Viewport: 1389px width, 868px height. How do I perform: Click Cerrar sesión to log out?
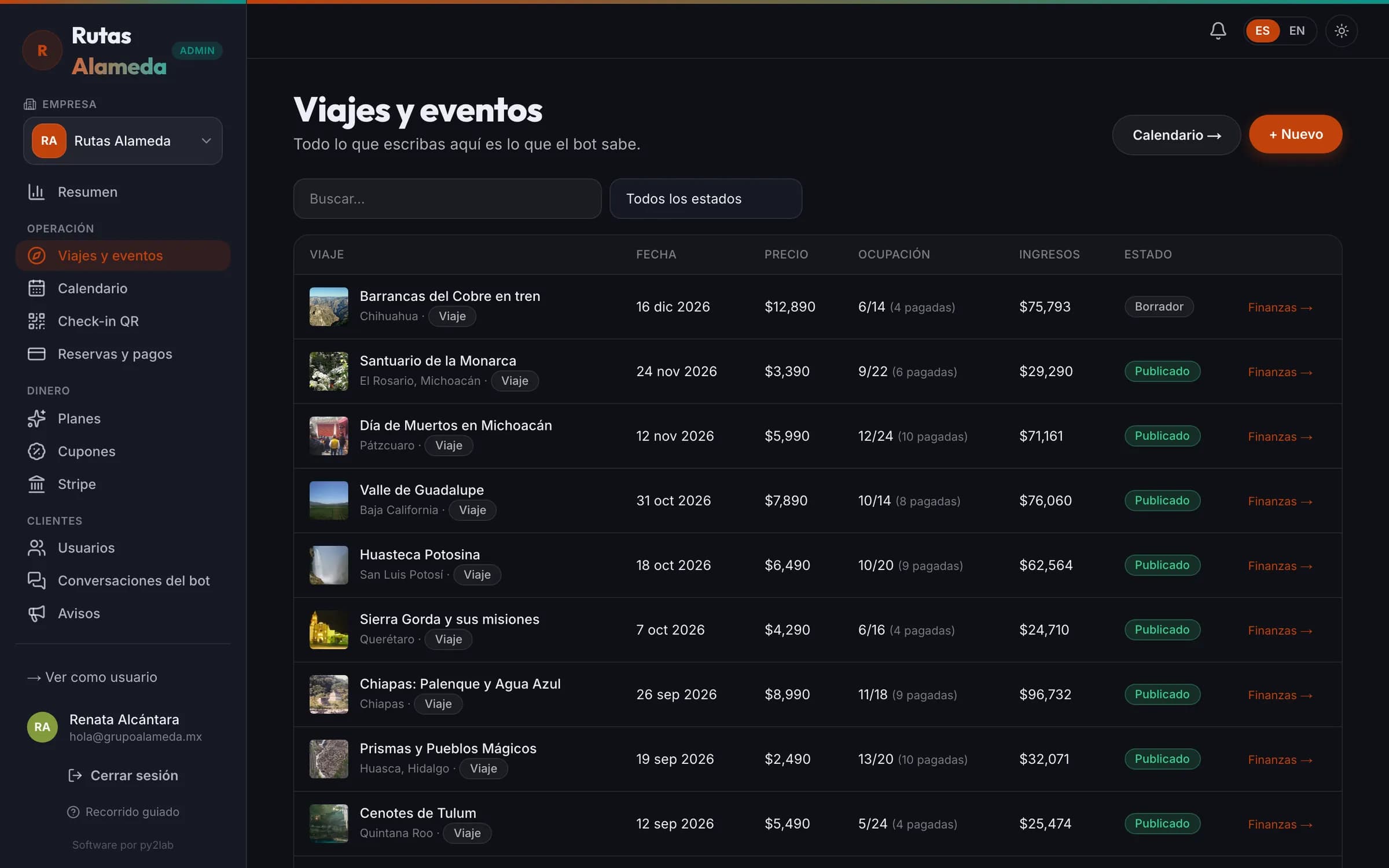(123, 775)
